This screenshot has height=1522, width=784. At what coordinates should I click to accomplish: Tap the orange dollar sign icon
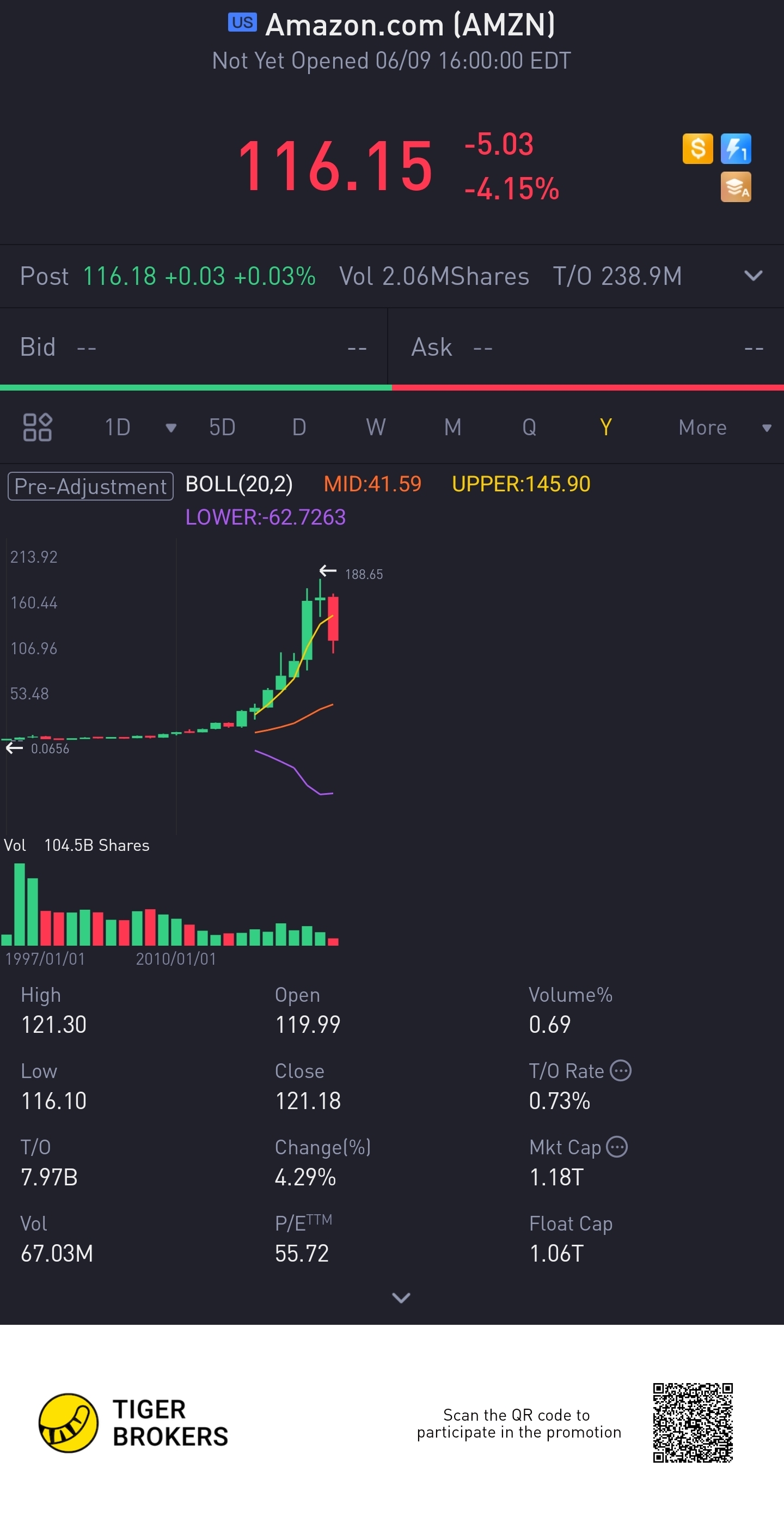click(697, 148)
